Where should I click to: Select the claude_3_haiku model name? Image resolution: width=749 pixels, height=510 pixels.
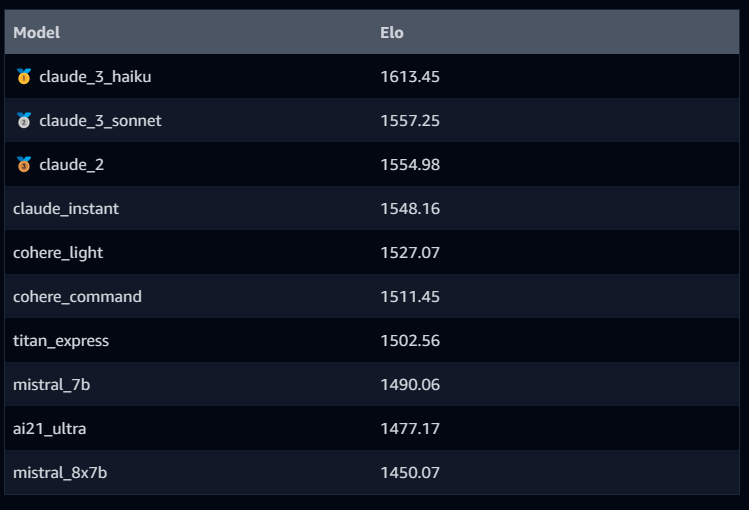(x=95, y=77)
